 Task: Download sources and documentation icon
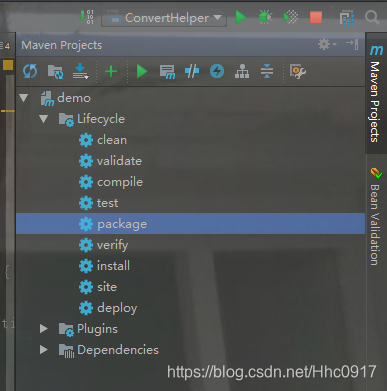coord(81,71)
